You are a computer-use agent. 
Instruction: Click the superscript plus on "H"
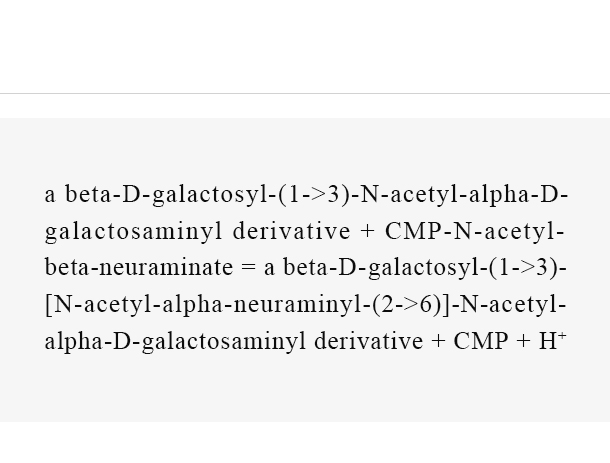coord(561,335)
